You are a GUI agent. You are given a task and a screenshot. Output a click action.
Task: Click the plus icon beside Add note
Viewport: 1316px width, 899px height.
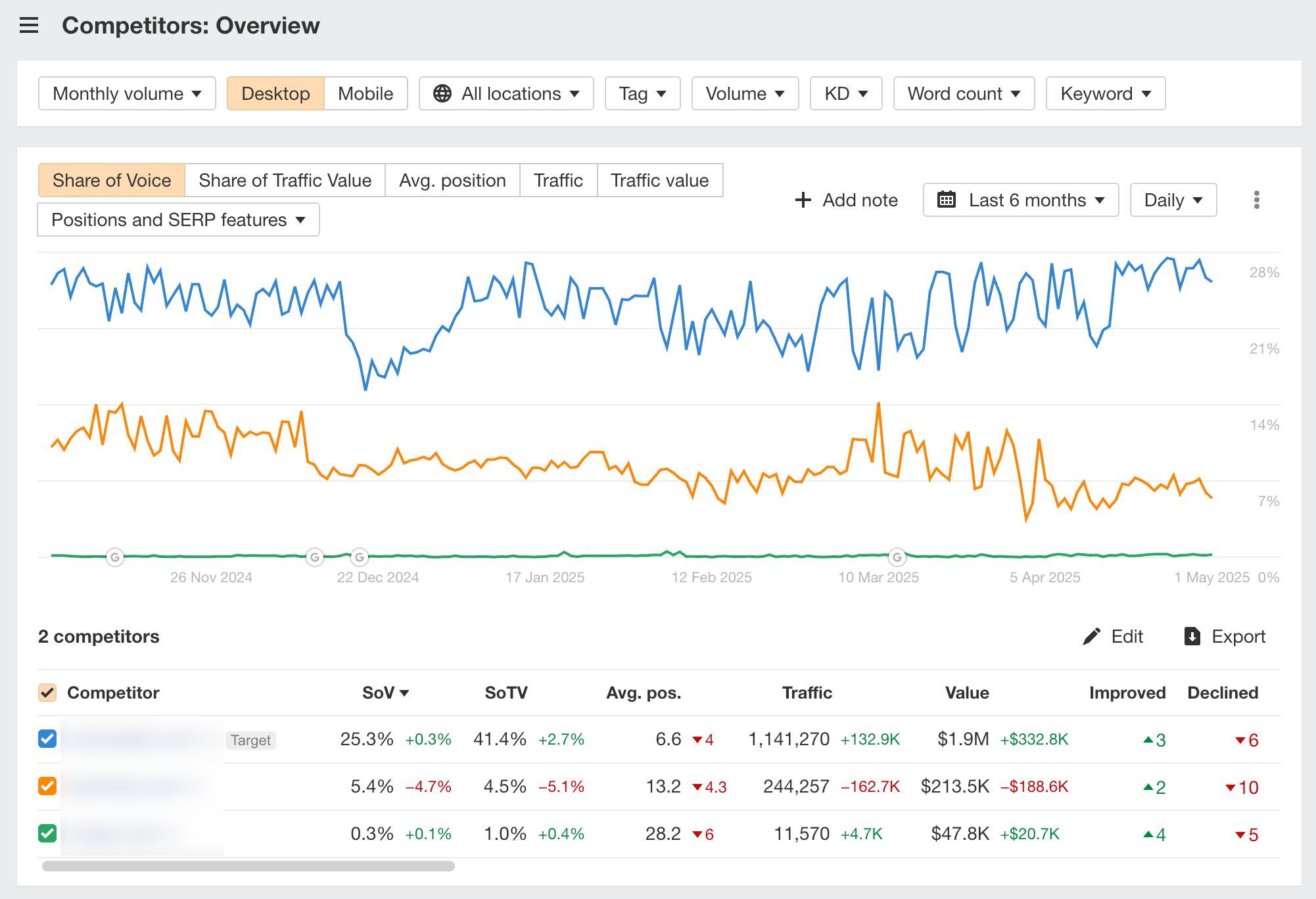pyautogui.click(x=803, y=200)
